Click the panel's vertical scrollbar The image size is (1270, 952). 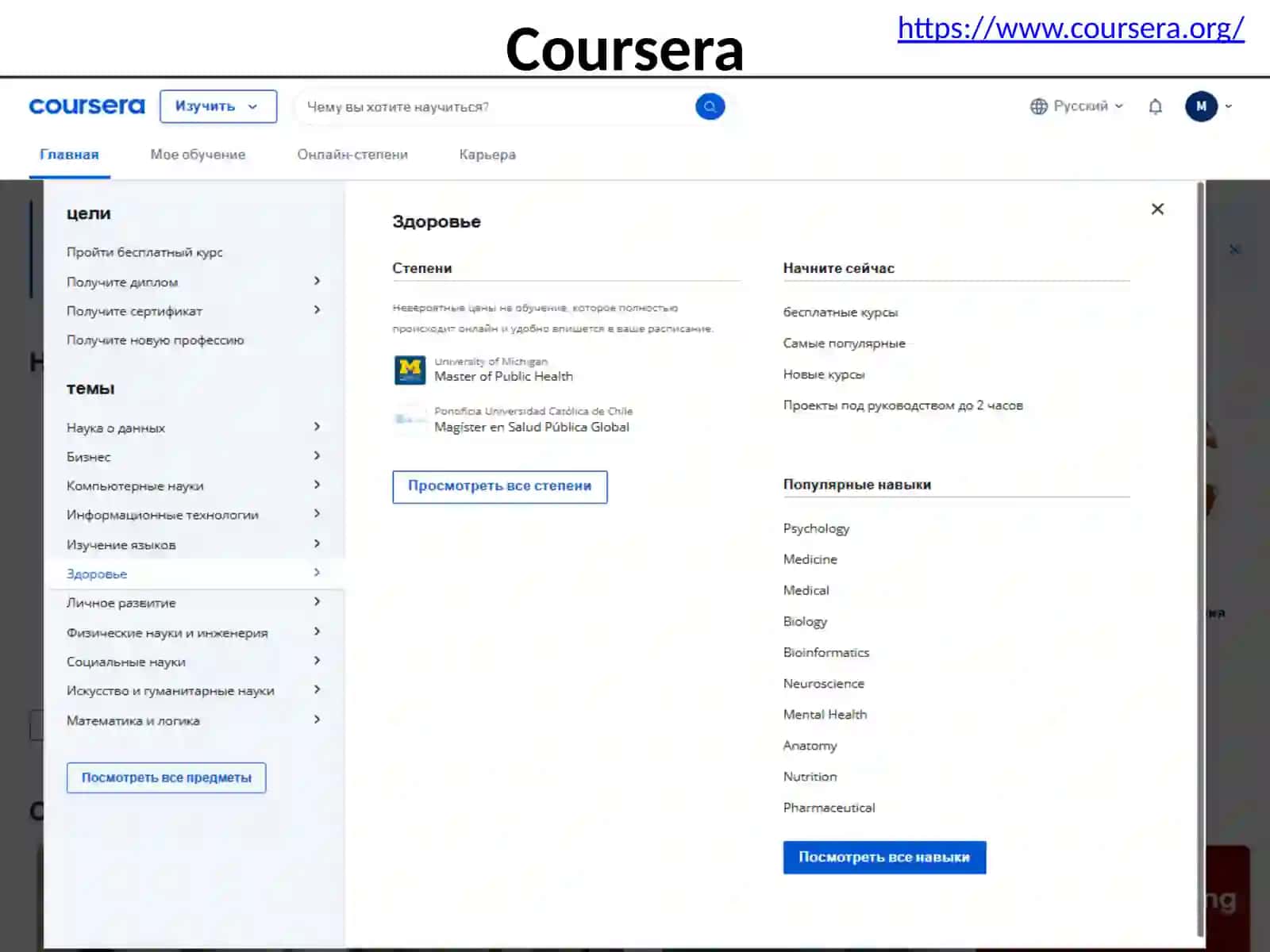click(1200, 559)
